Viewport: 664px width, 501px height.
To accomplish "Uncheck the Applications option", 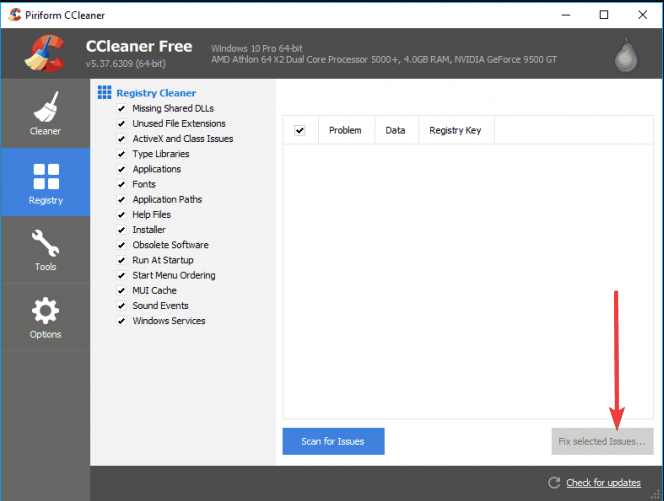I will point(122,169).
